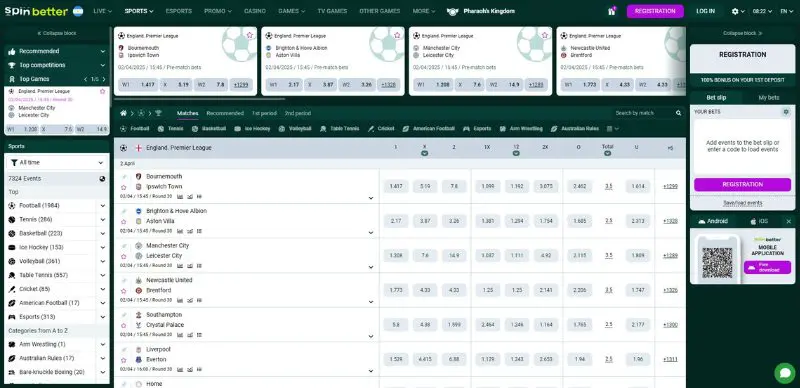Screen dimensions: 800x388
Task: Select the Australian Rules sport filter
Action: click(575, 129)
